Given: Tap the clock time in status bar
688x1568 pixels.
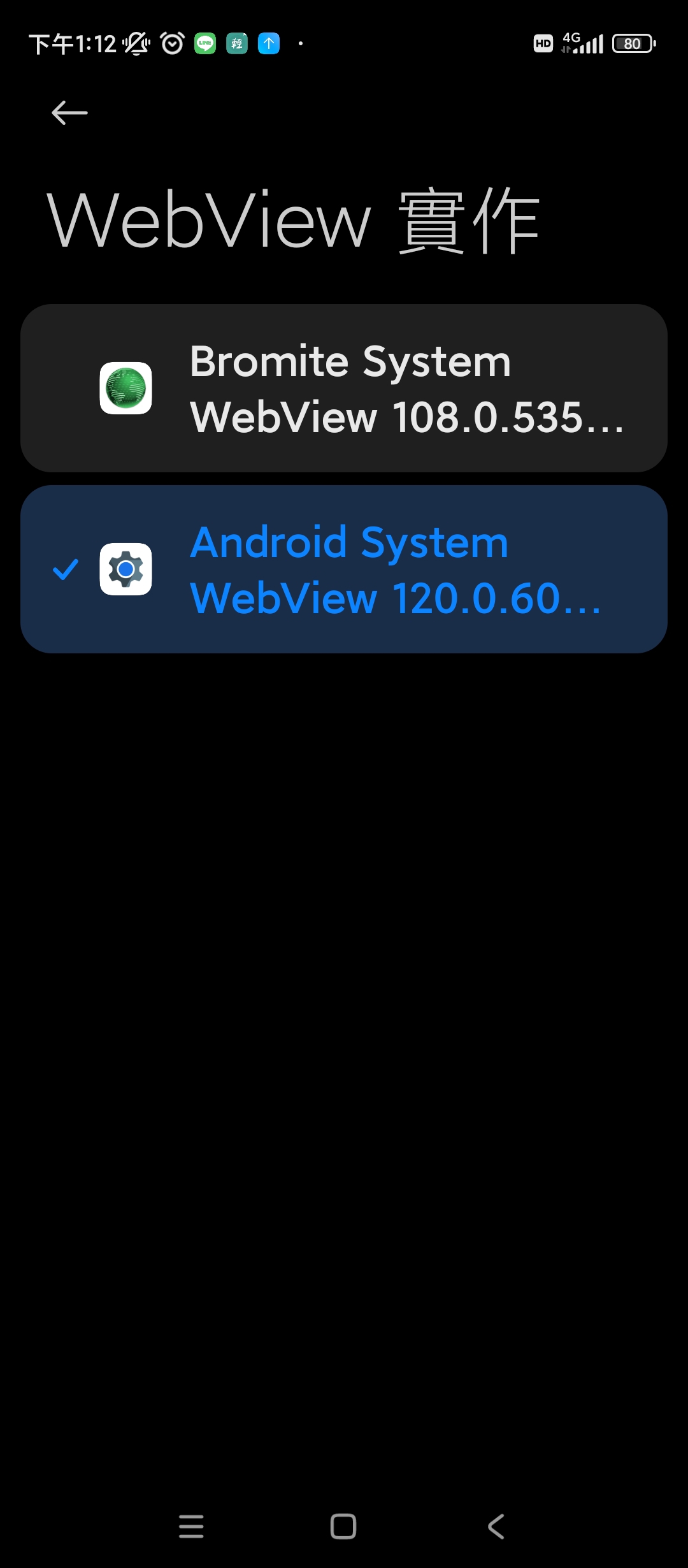Looking at the screenshot, I should [73, 44].
